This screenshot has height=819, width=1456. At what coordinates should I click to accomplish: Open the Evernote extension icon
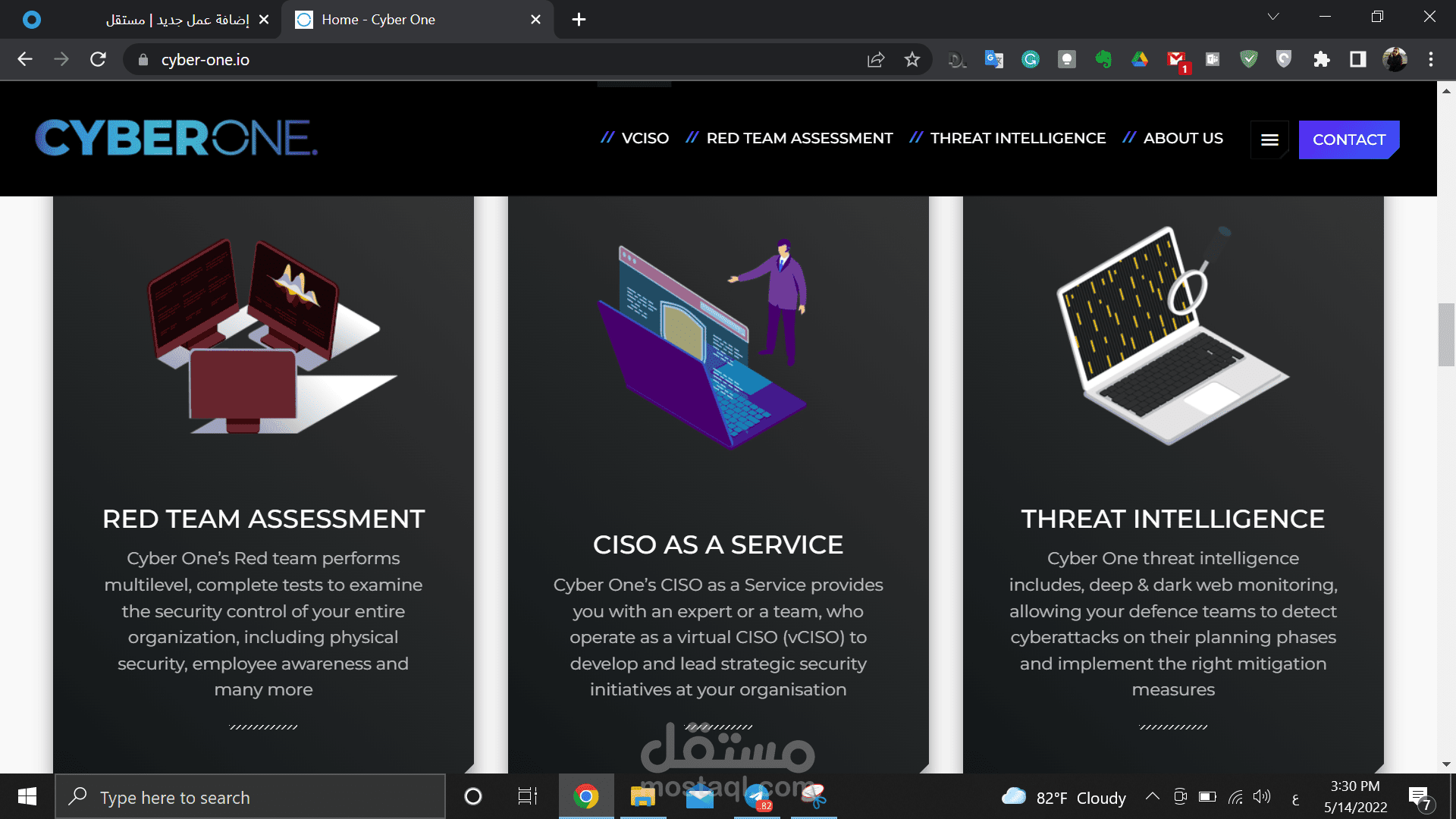(1103, 59)
